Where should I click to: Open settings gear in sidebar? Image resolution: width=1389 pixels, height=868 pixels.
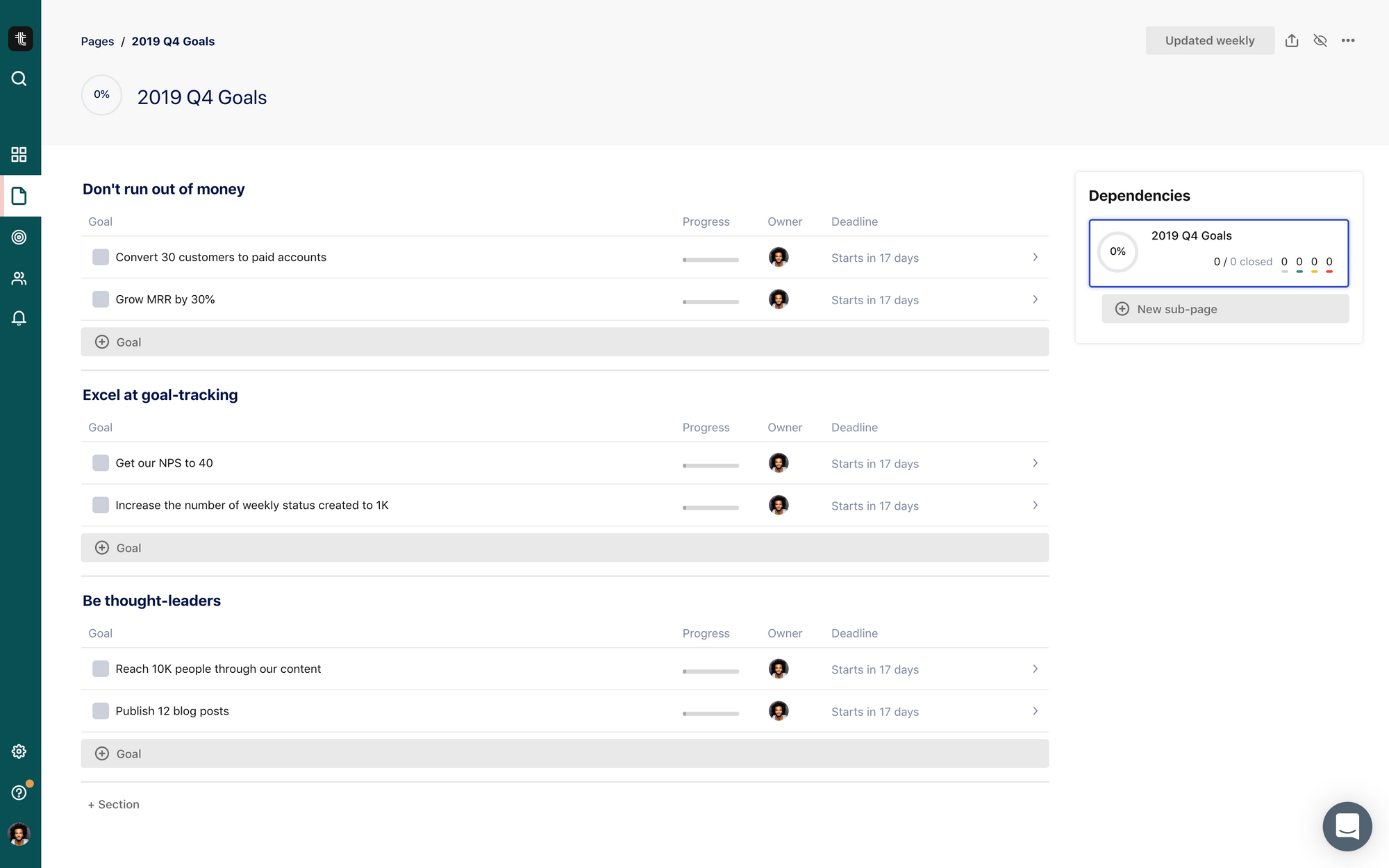pos(19,751)
